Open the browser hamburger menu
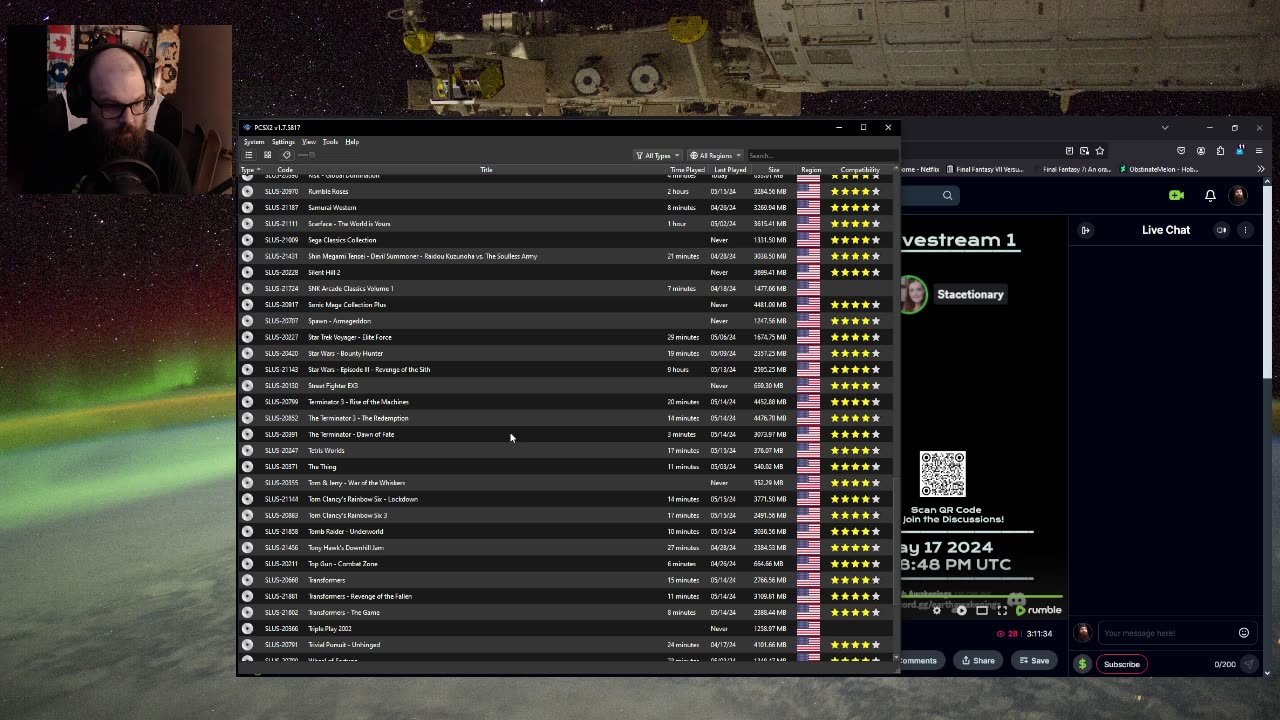Viewport: 1280px width, 720px height. 1259,151
